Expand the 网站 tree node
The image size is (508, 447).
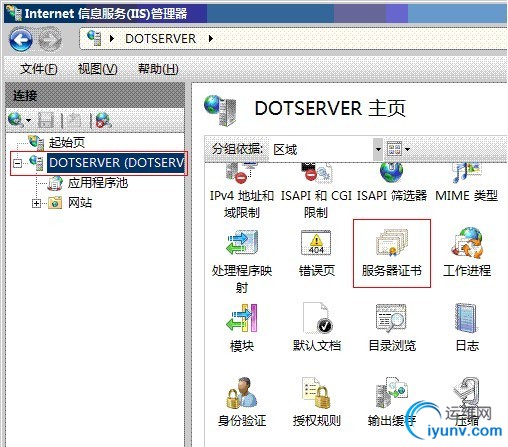[x=36, y=203]
